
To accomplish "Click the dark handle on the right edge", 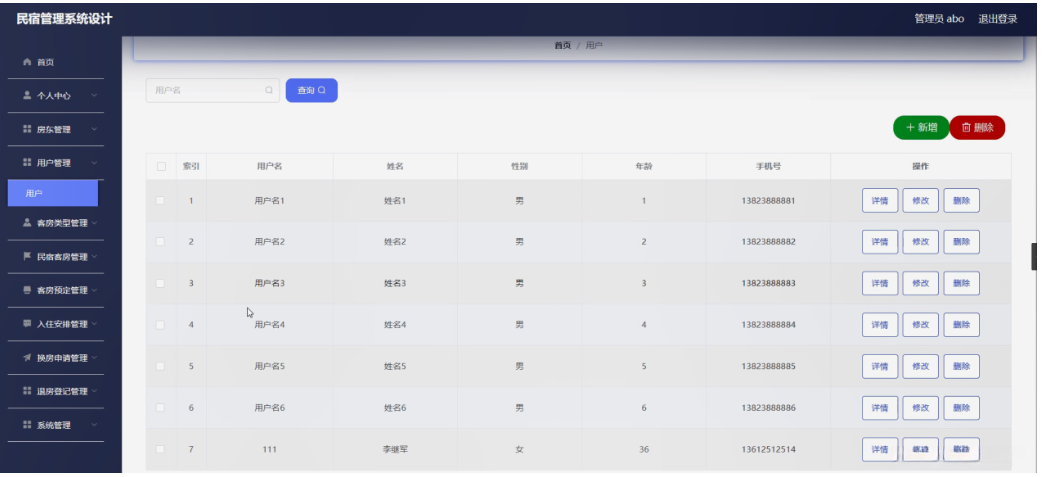I will click(1034, 256).
